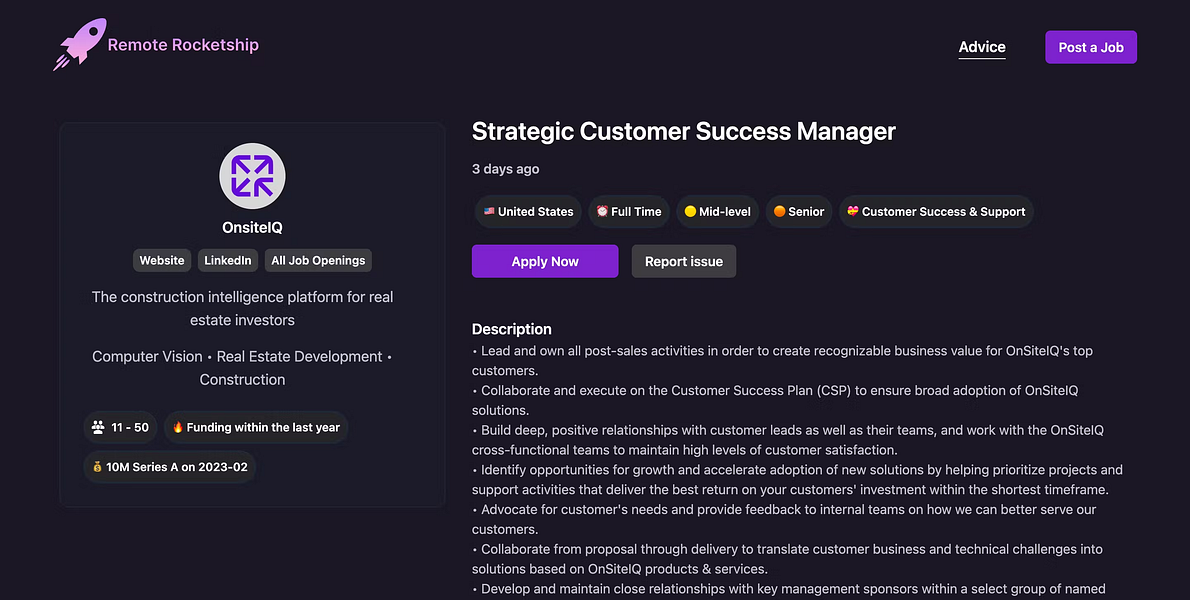Open the Website dropdown for OnsiteIQ
Viewport: 1190px width, 600px height.
pos(162,260)
